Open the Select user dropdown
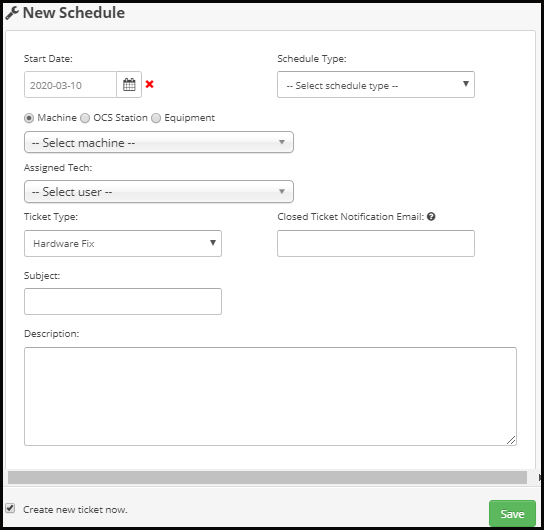This screenshot has height=530, width=544. click(159, 191)
